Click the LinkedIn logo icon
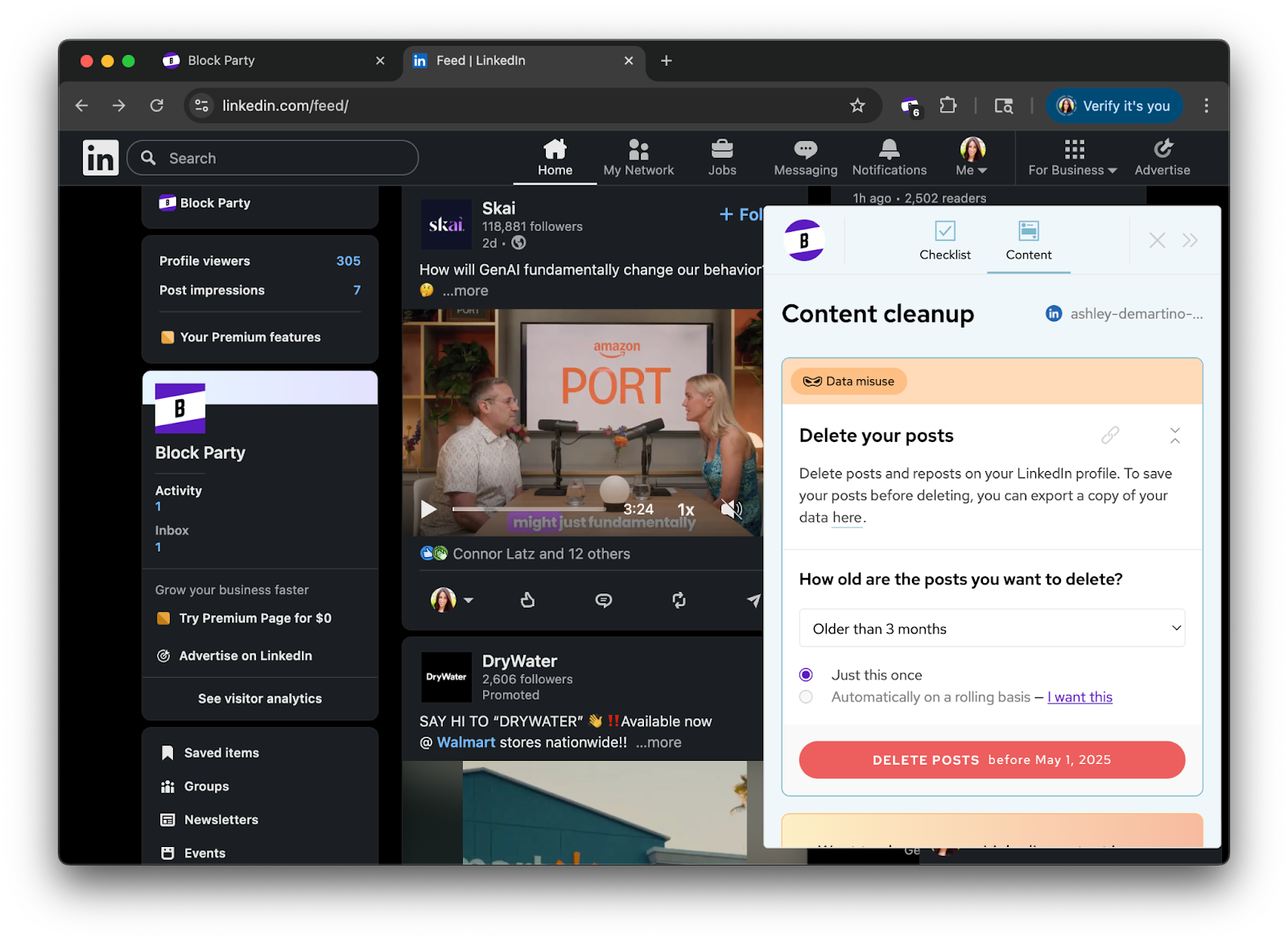Screen dimensions: 1288x942 tap(101, 158)
